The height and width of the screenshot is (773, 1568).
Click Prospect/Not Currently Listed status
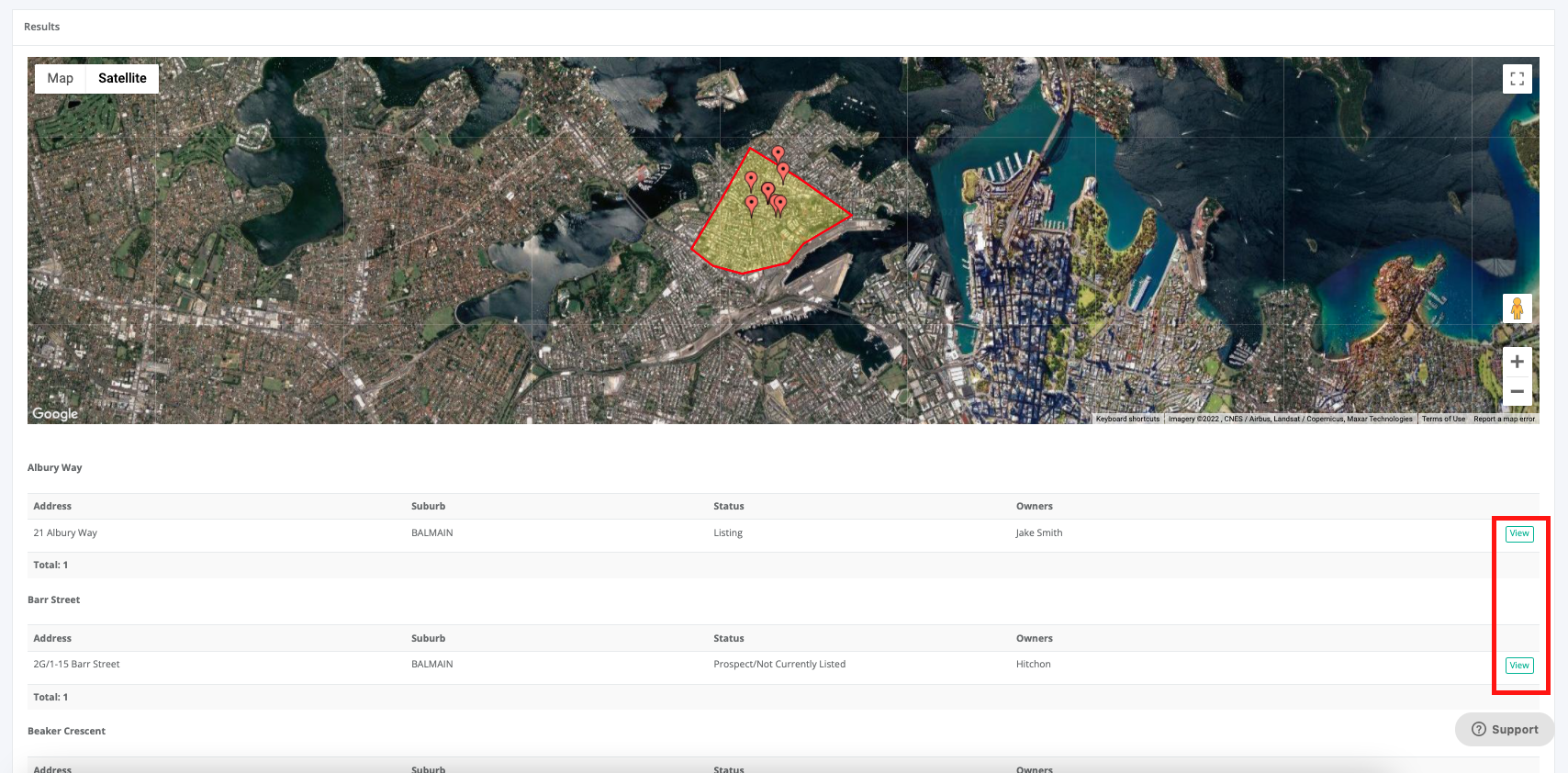coord(779,664)
